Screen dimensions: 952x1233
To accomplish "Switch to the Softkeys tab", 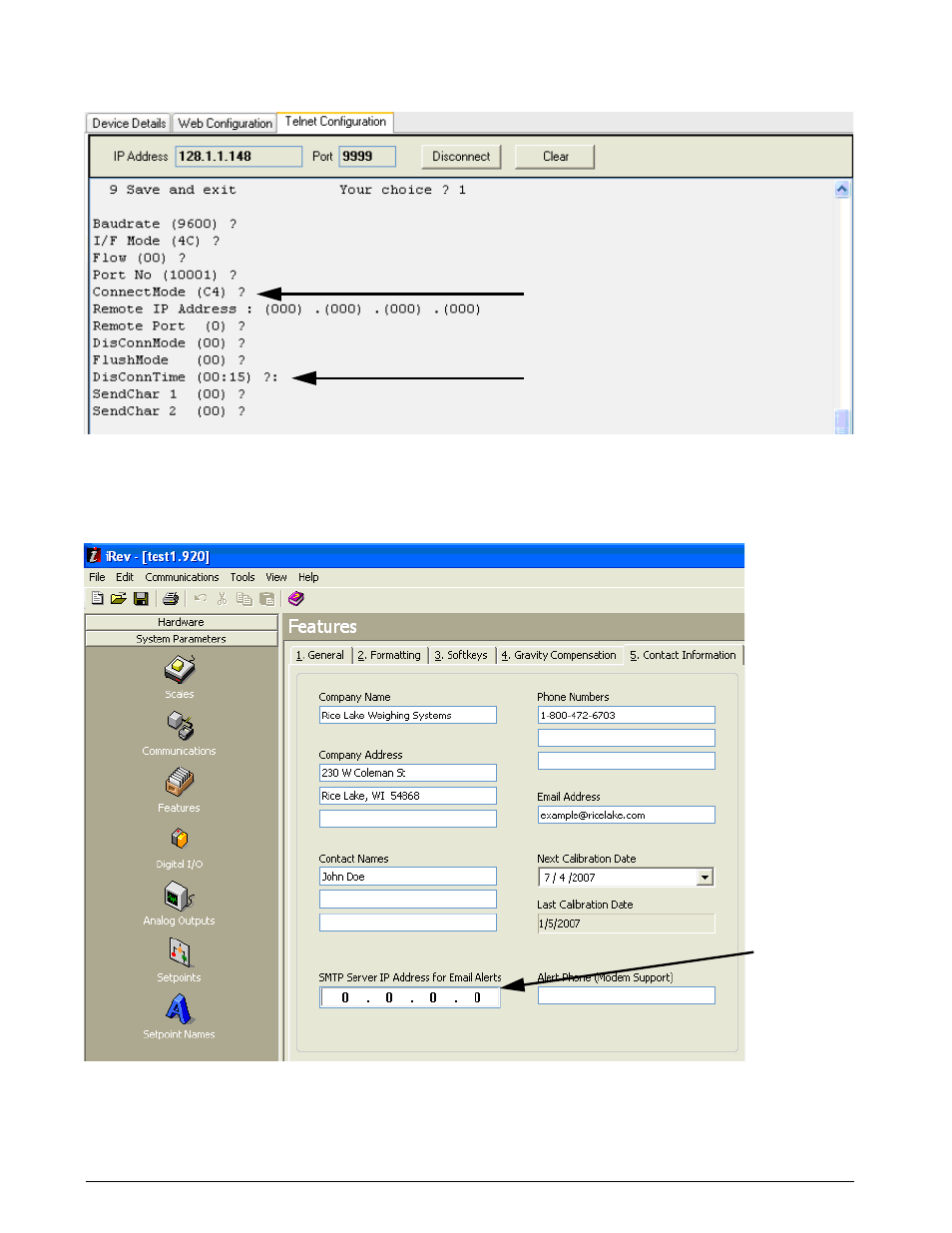I will coord(461,656).
